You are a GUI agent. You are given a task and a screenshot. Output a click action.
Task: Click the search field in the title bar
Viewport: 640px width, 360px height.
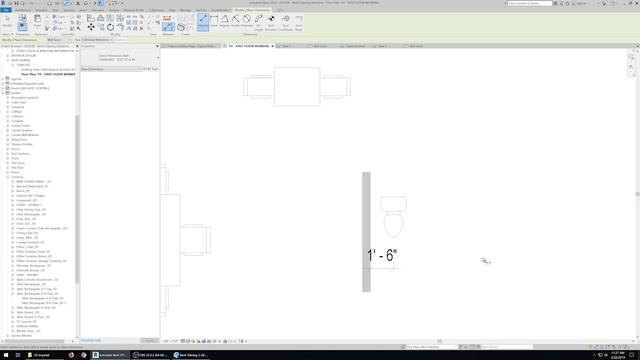[x=530, y=3]
